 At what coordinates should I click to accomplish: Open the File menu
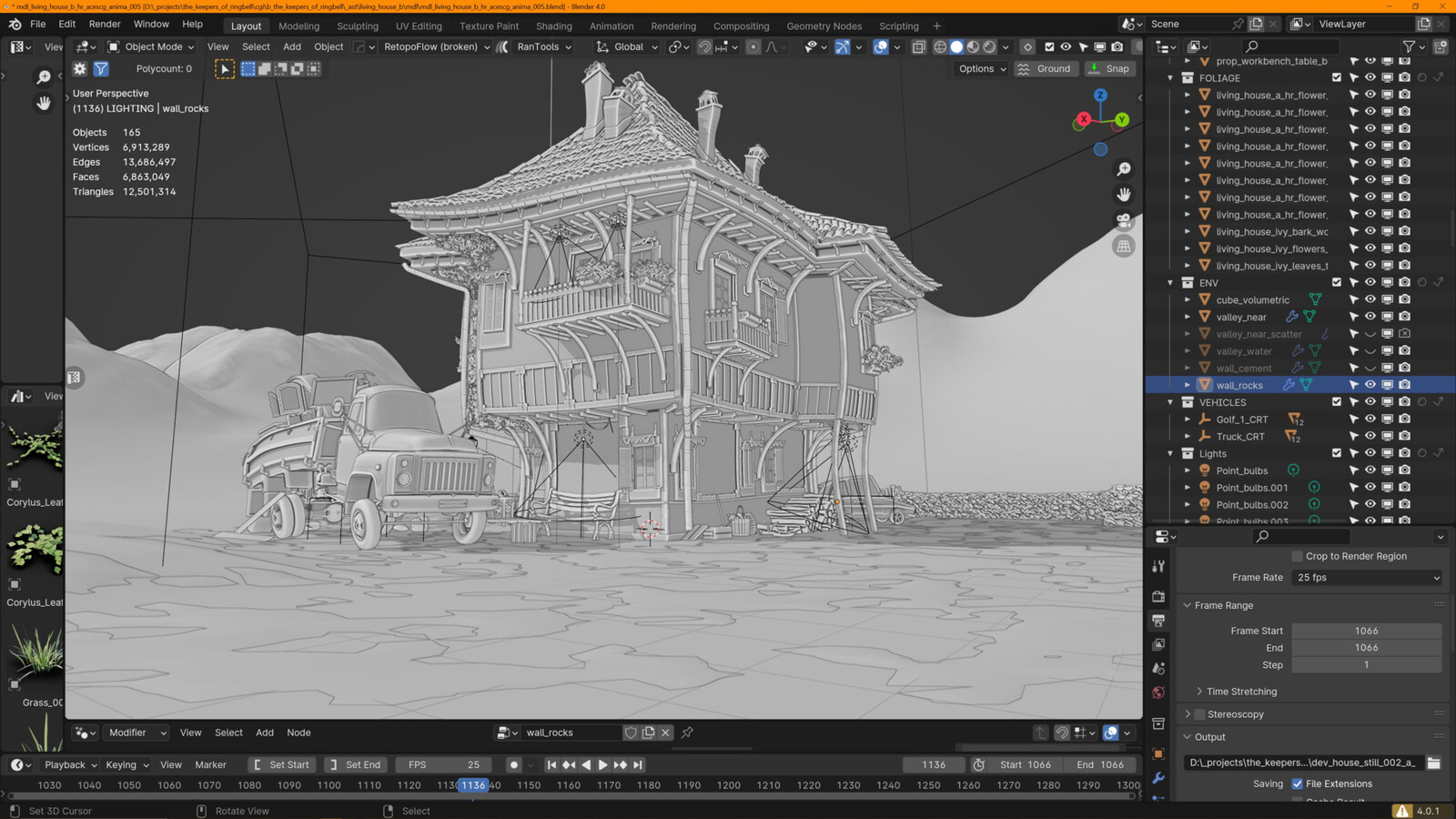tap(37, 24)
